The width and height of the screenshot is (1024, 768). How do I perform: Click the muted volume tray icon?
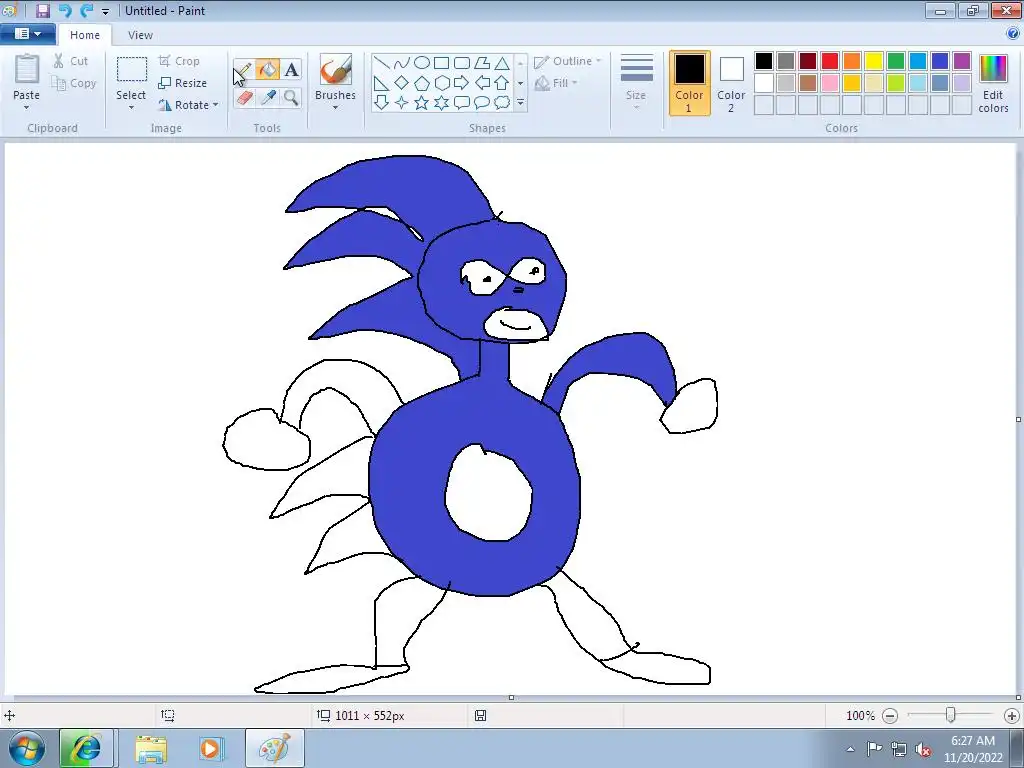(x=922, y=749)
